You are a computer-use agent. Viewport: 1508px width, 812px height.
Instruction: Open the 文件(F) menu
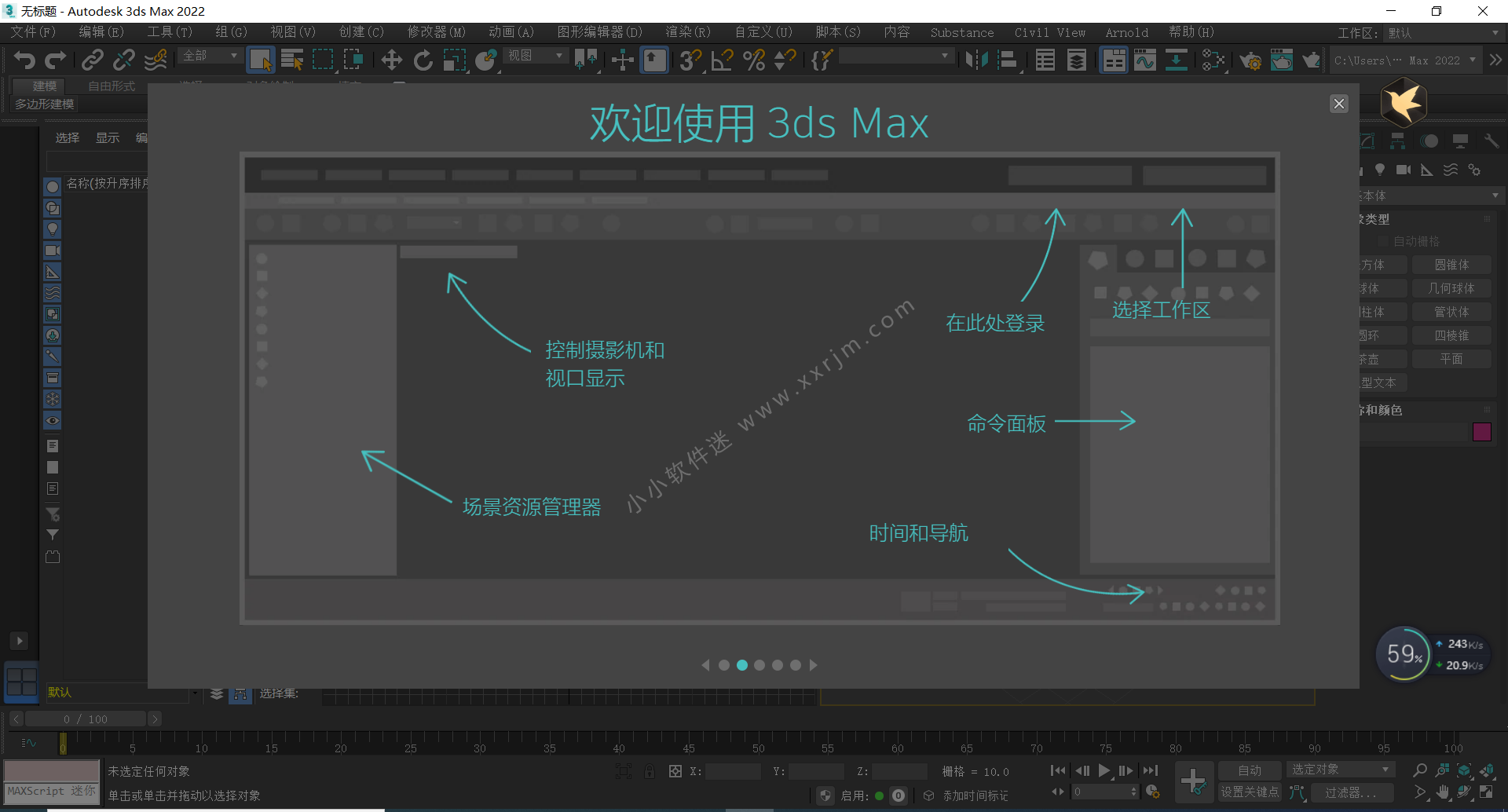click(x=33, y=32)
